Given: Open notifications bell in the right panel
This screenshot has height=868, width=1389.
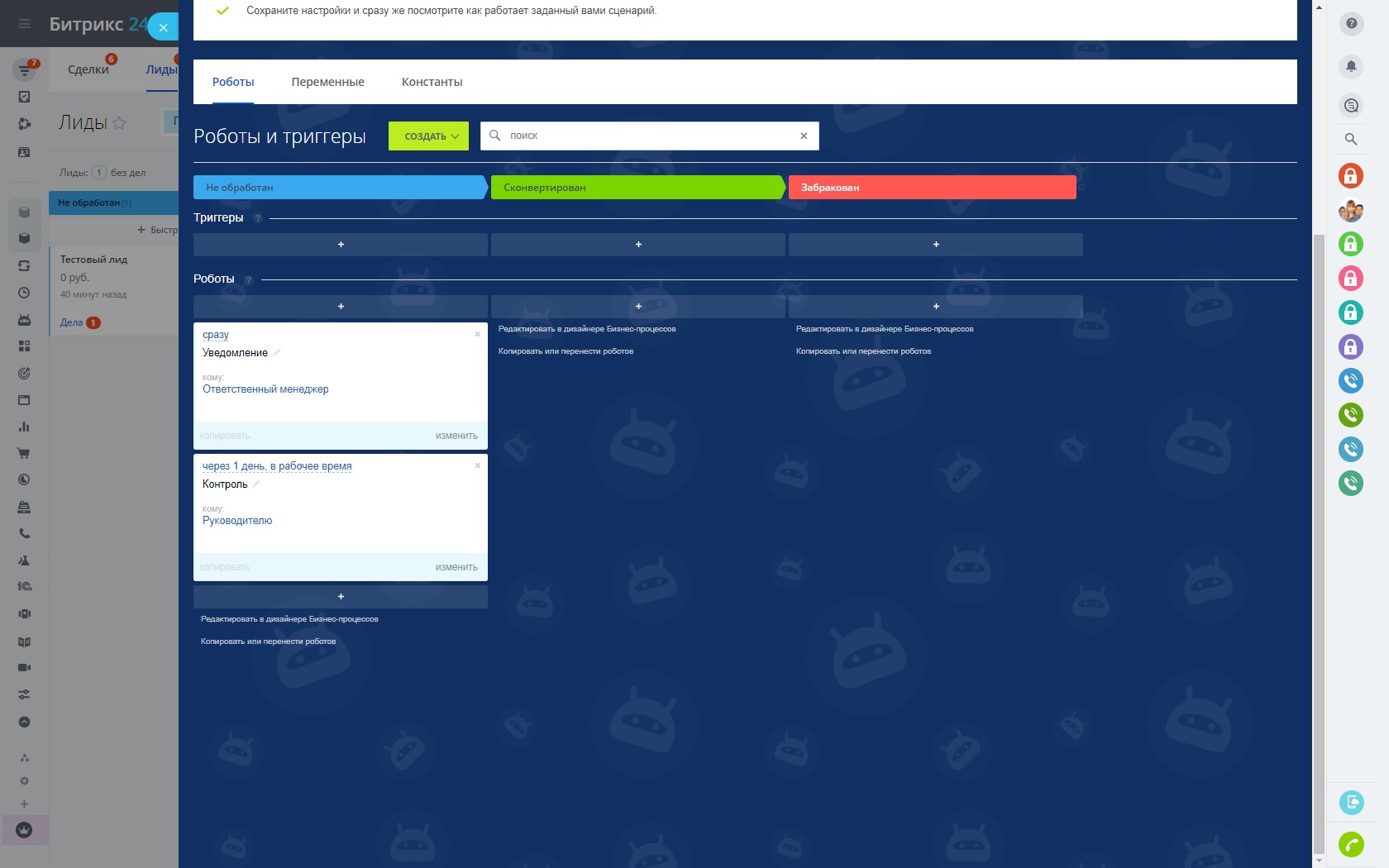Looking at the screenshot, I should click(x=1351, y=65).
